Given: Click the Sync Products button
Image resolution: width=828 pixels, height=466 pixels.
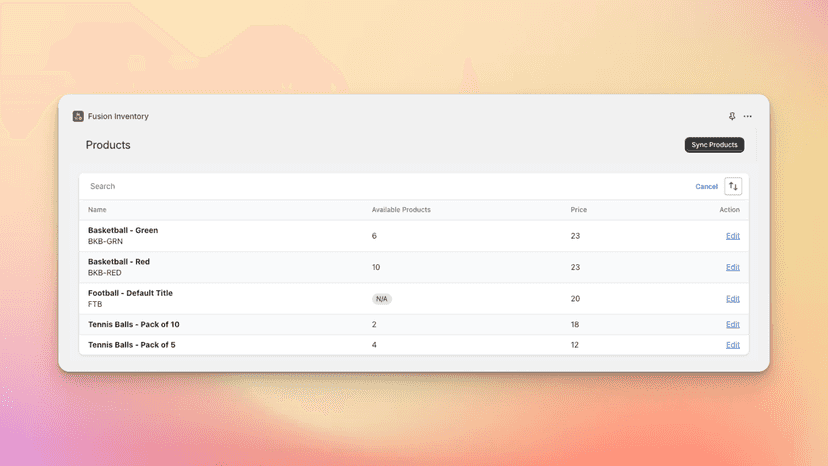Looking at the screenshot, I should 714,145.
